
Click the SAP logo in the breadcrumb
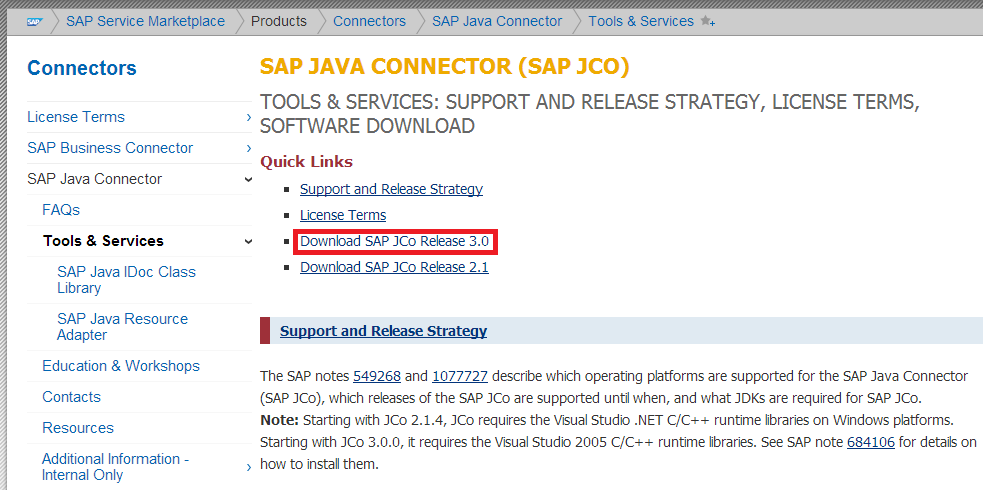(x=34, y=20)
